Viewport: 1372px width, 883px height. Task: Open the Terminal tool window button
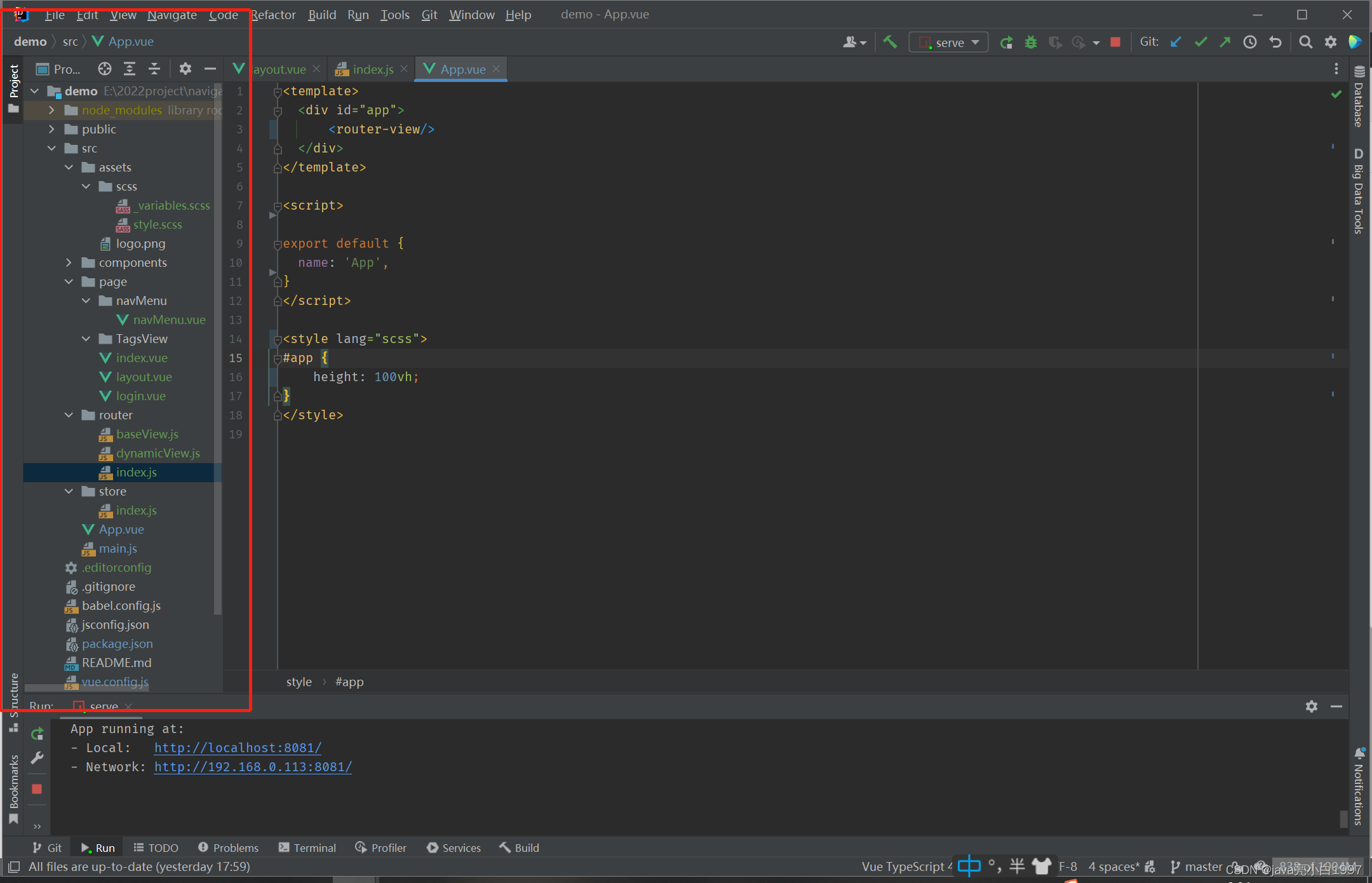307,847
